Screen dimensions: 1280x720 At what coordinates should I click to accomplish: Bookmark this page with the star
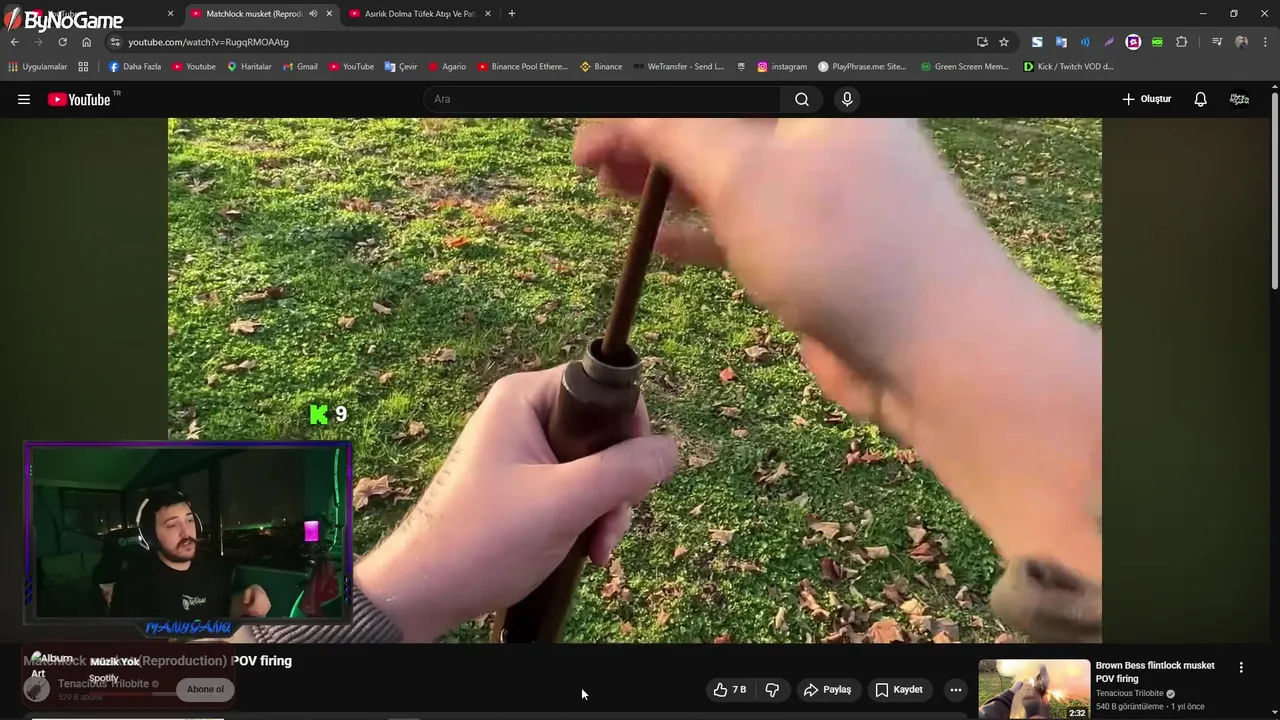click(x=1004, y=42)
